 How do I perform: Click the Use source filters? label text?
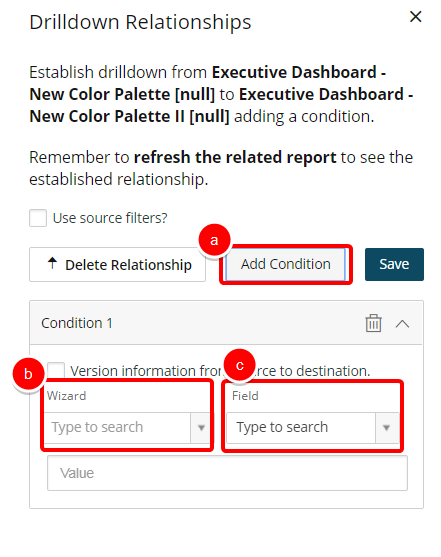pos(110,218)
